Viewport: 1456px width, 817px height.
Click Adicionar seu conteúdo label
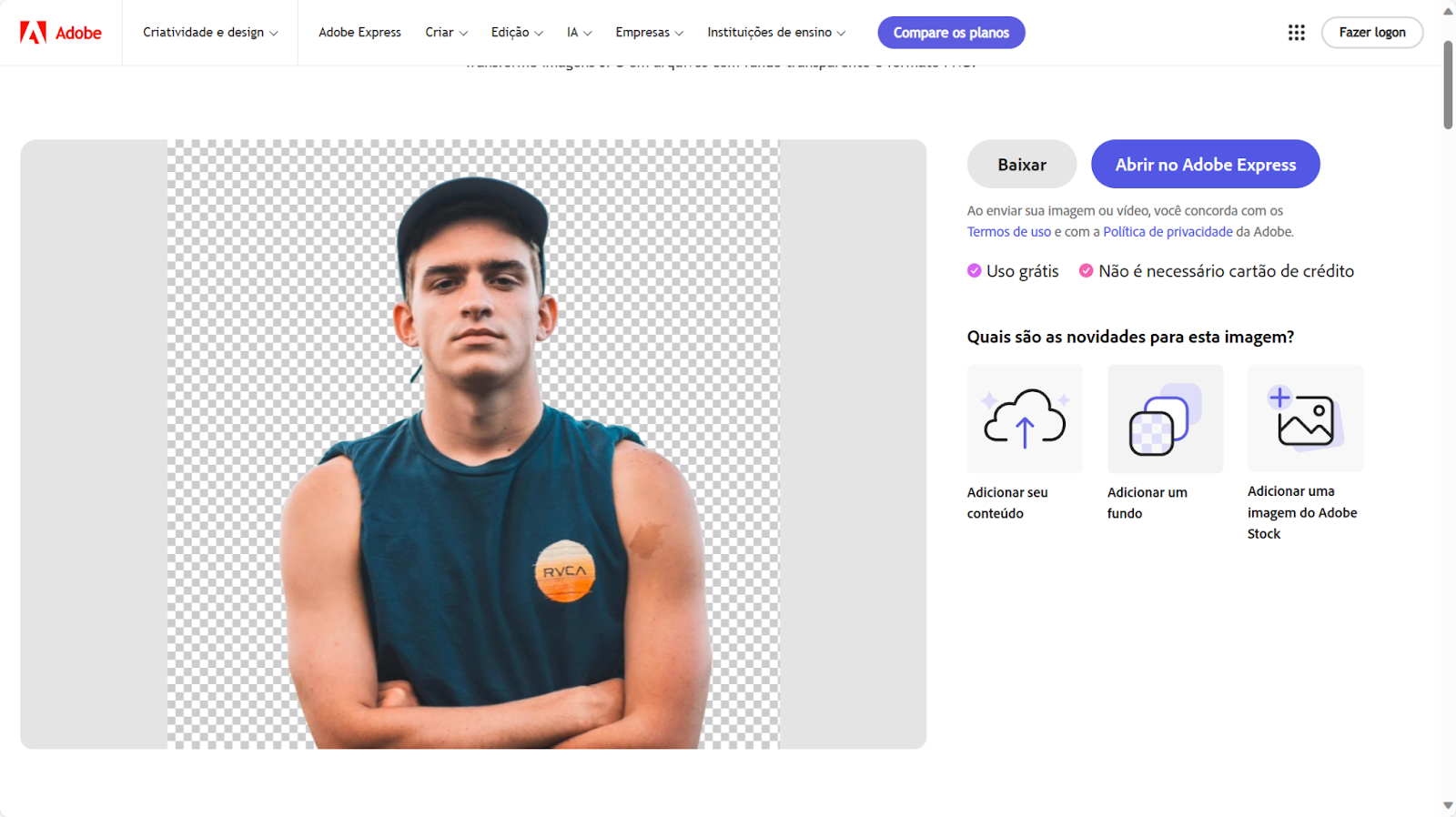pyautogui.click(x=1007, y=503)
